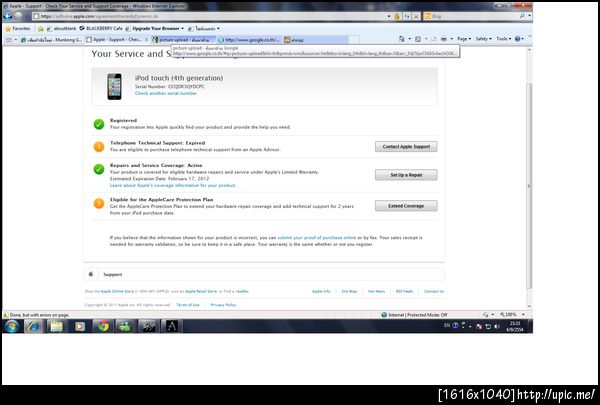Image resolution: width=600 pixels, height=405 pixels.
Task: Click the green check icon beside Registered
Action: [x=99, y=124]
